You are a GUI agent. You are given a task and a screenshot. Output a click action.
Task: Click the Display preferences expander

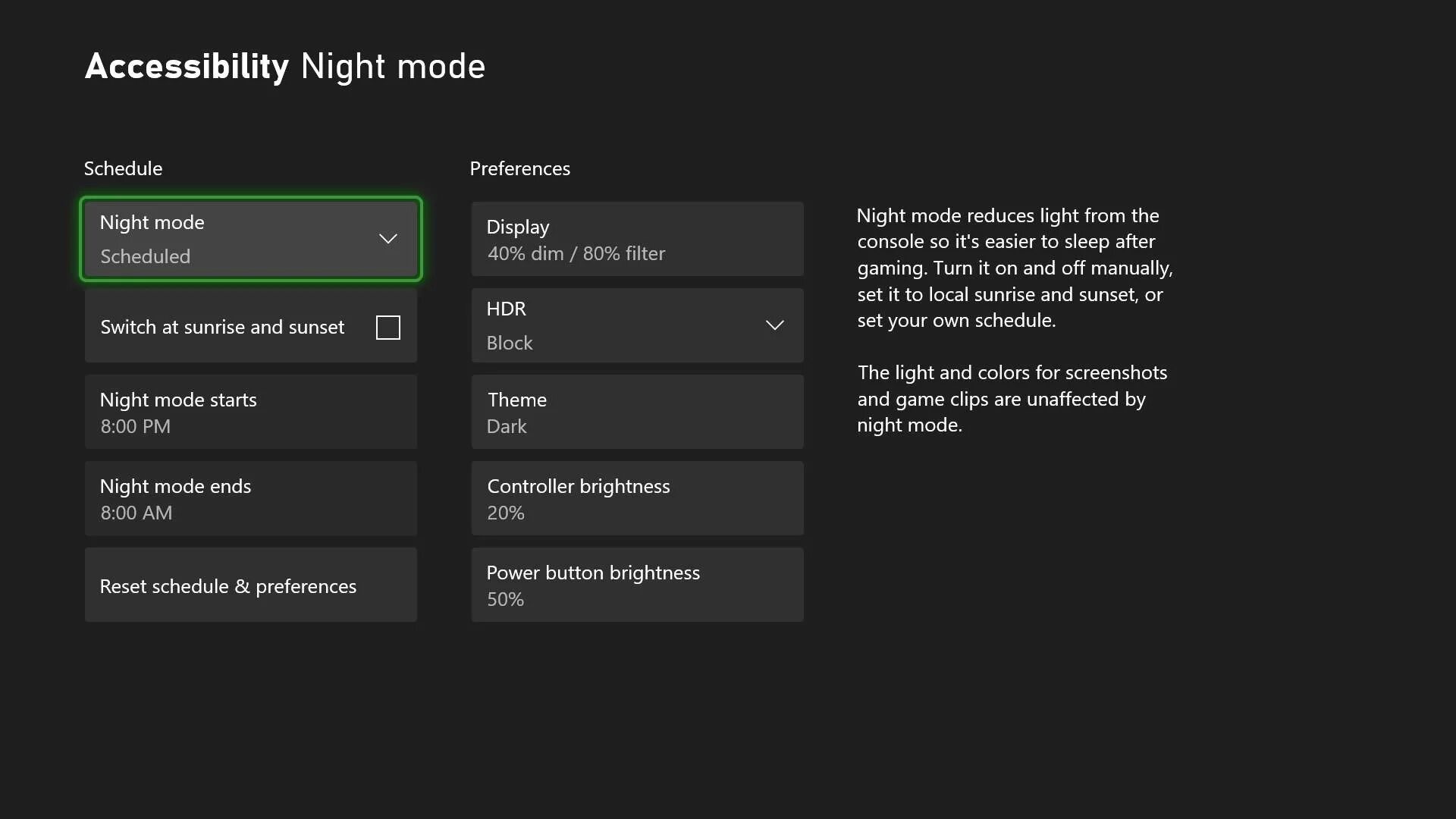[637, 238]
